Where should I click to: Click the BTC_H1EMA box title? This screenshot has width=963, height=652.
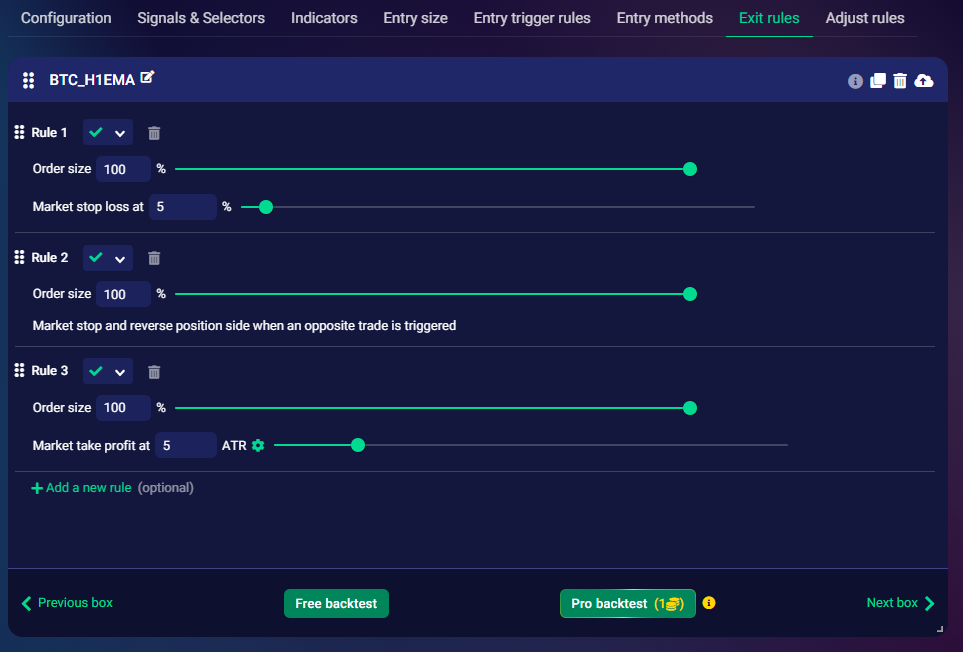92,80
